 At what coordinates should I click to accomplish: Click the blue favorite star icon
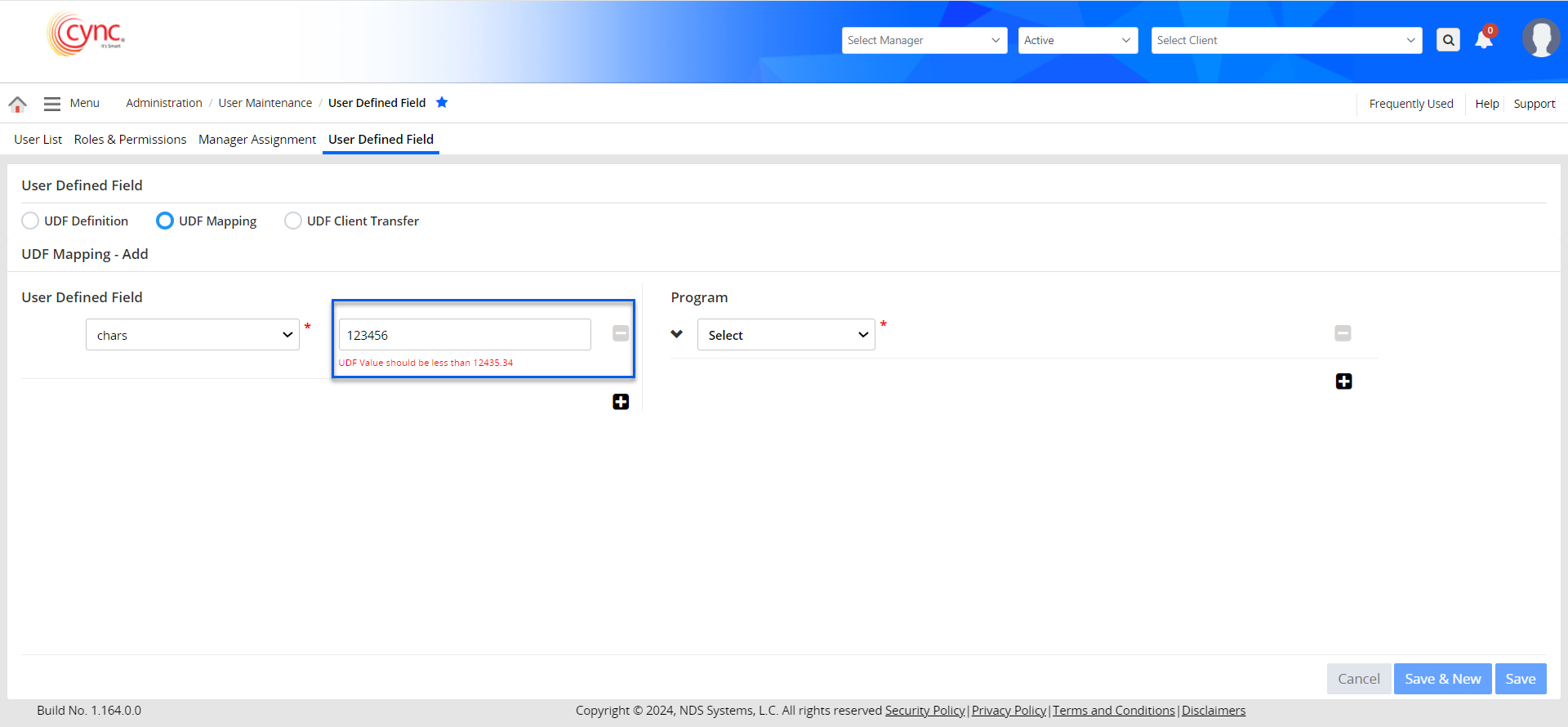pyautogui.click(x=442, y=103)
